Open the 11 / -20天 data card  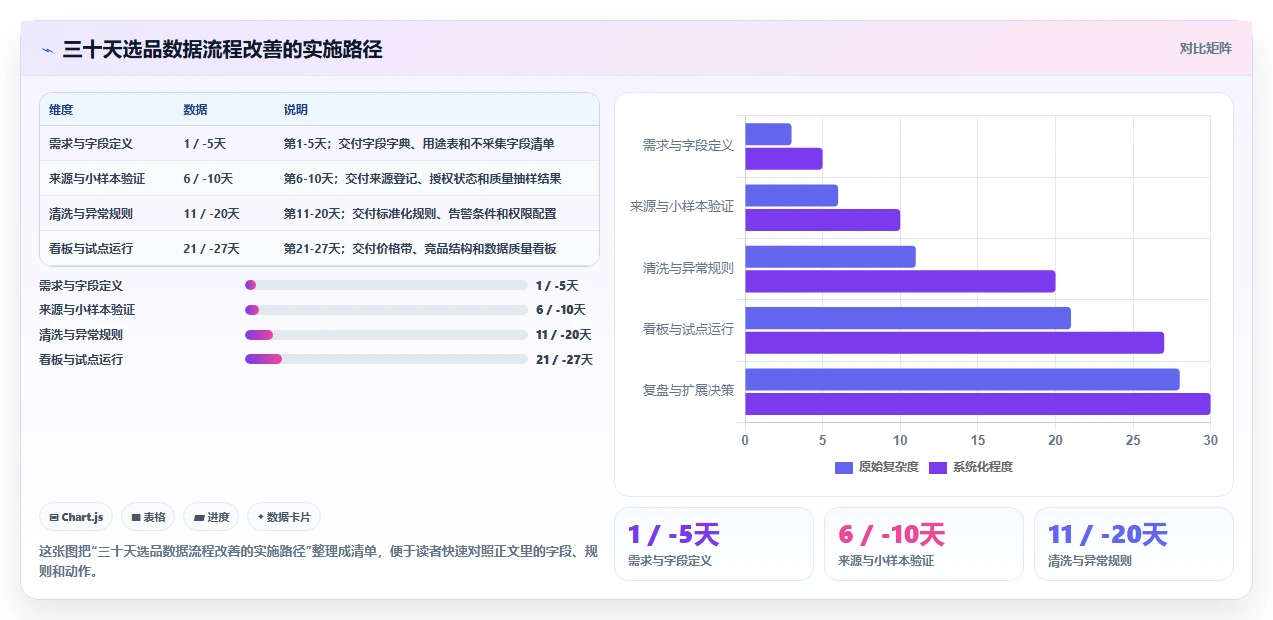coord(1134,544)
